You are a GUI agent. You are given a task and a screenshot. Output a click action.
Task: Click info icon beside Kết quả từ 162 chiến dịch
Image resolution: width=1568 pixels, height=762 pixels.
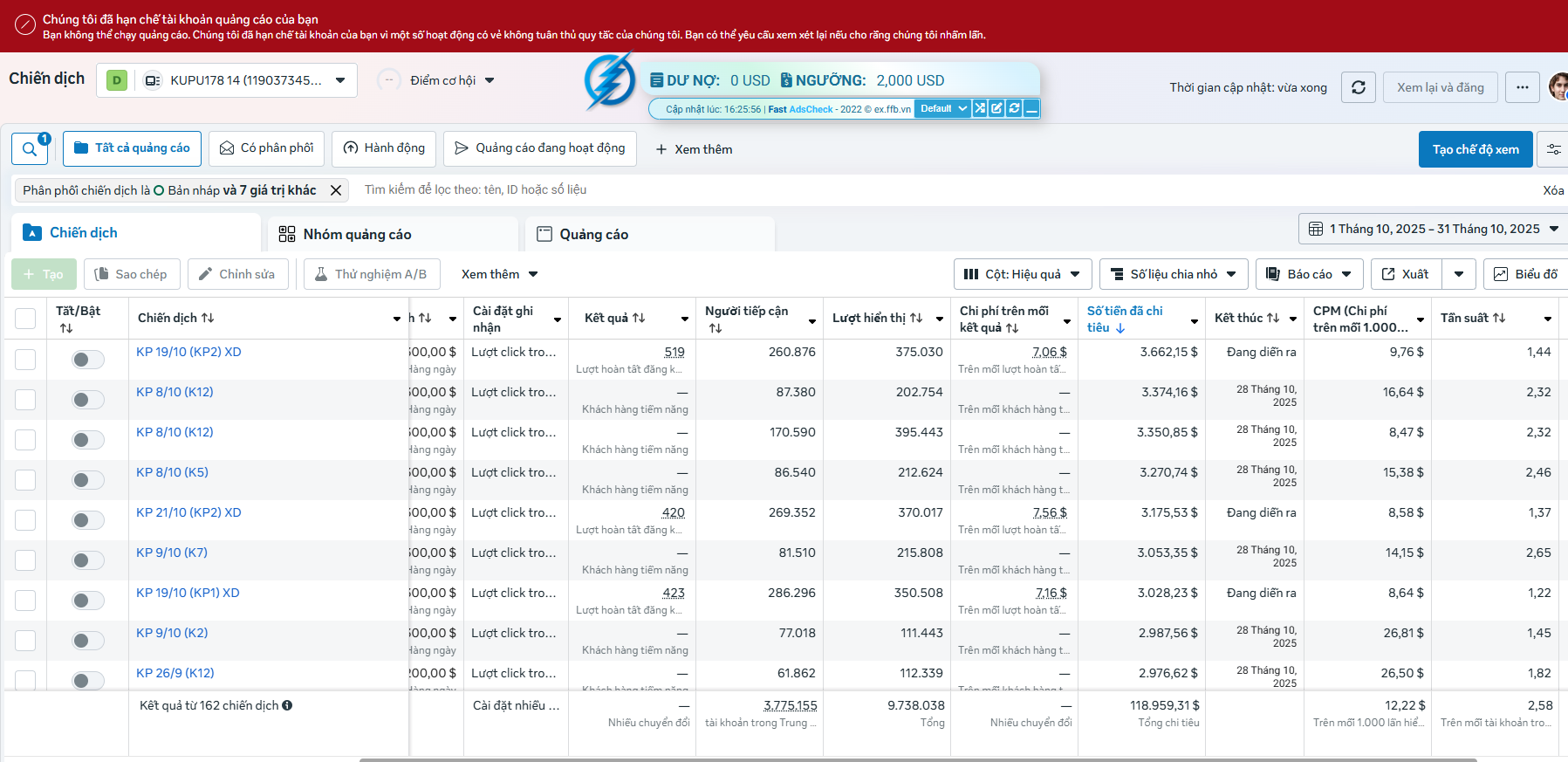[x=287, y=705]
